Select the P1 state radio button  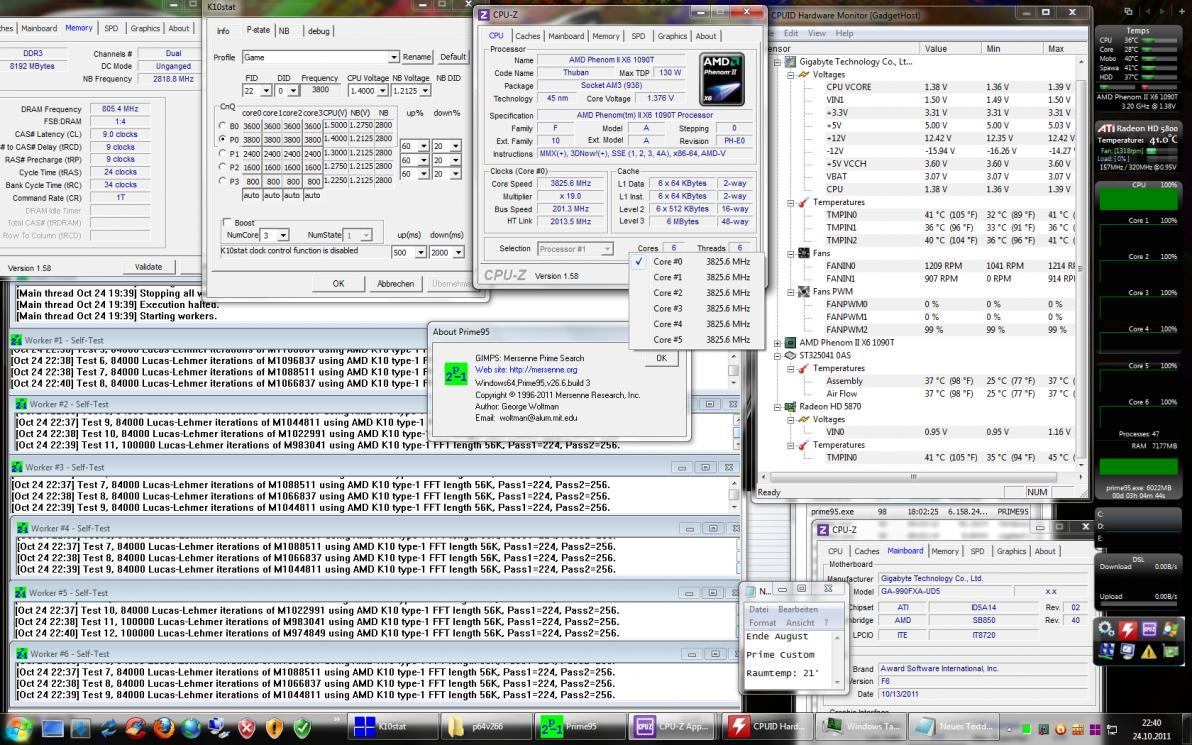[x=223, y=153]
